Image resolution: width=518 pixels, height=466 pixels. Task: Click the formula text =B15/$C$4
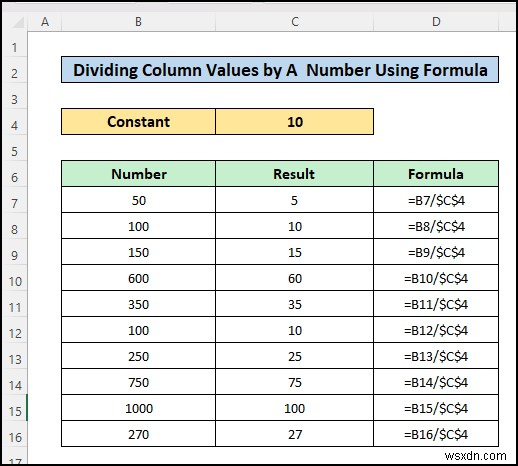[x=436, y=408]
